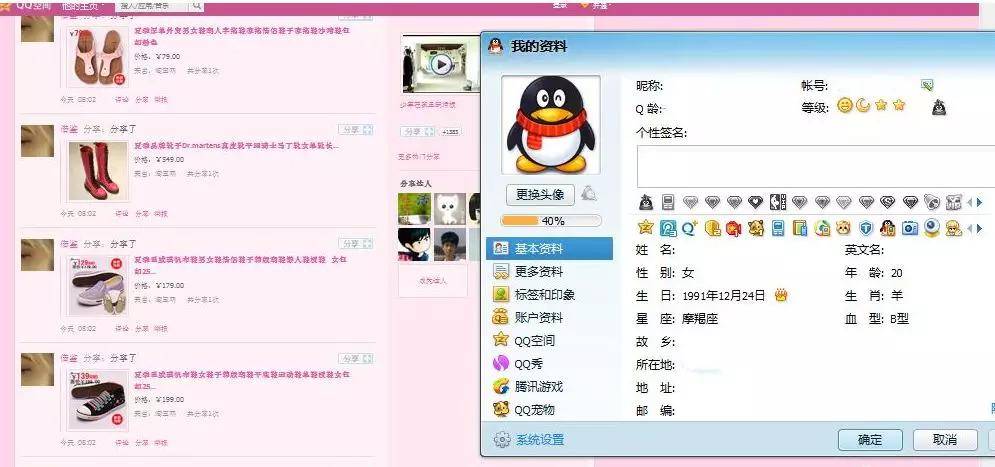Click the B型 blood type value
Viewport: 995px width, 467px height.
point(899,319)
